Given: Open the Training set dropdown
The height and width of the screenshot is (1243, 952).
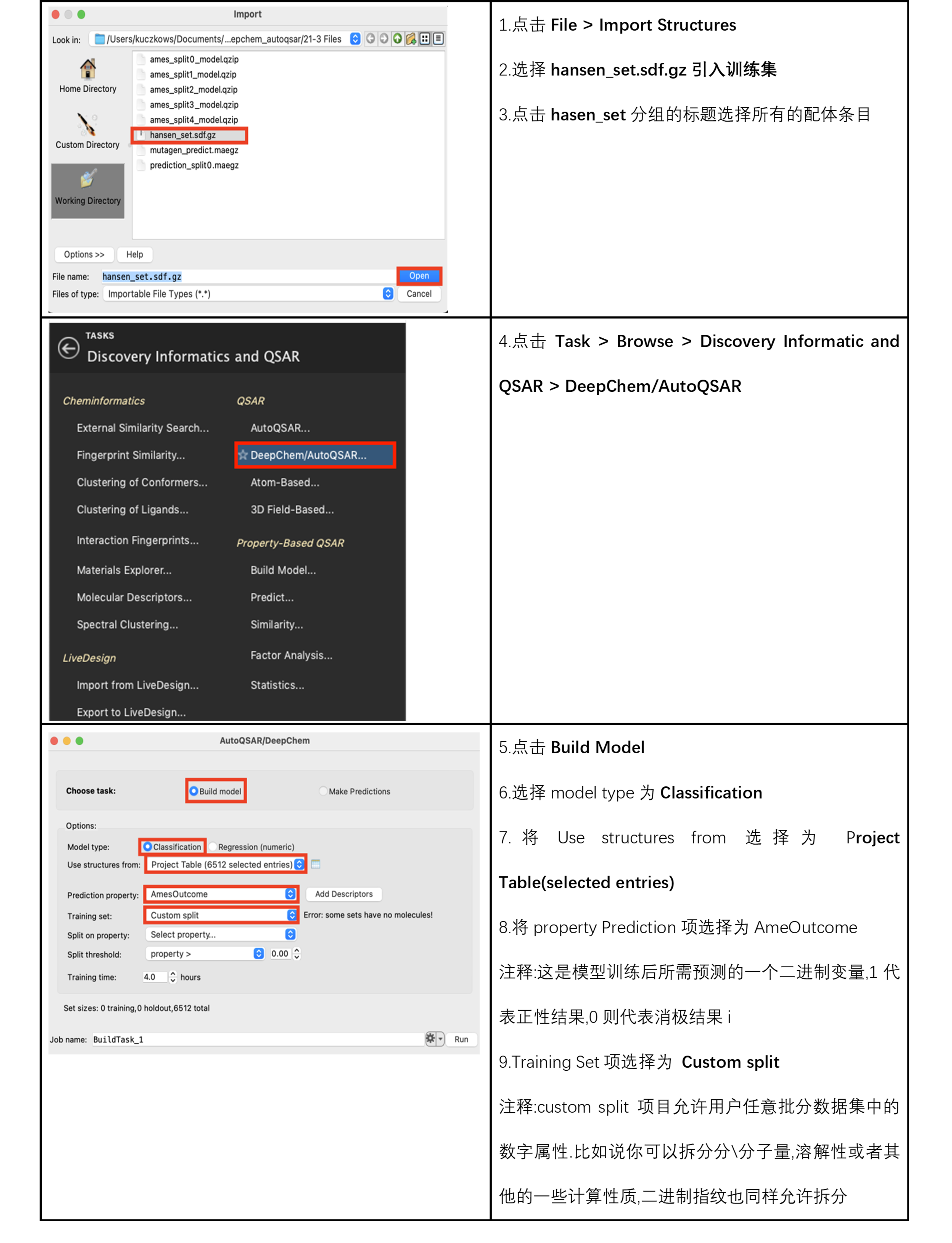Looking at the screenshot, I should [x=221, y=915].
